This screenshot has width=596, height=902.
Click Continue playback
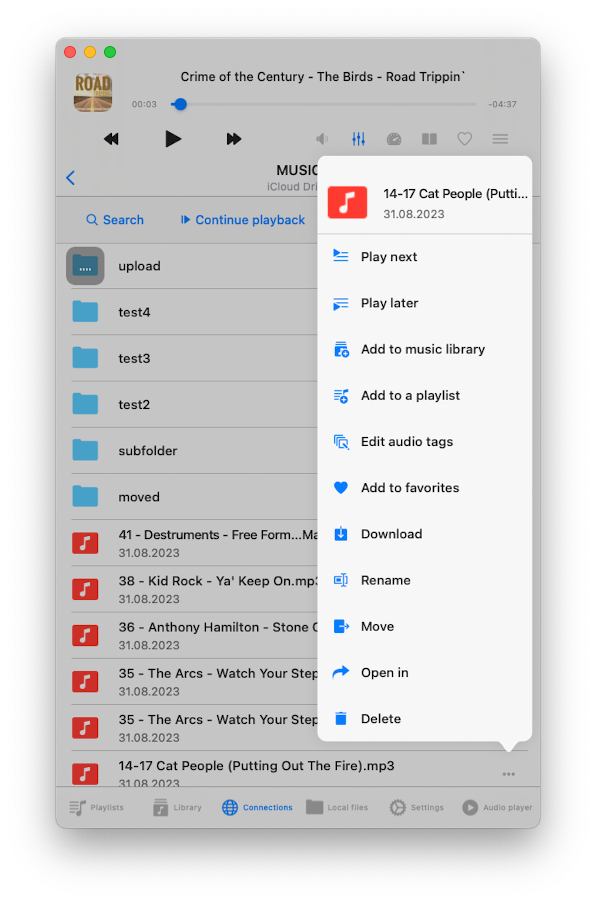[243, 220]
